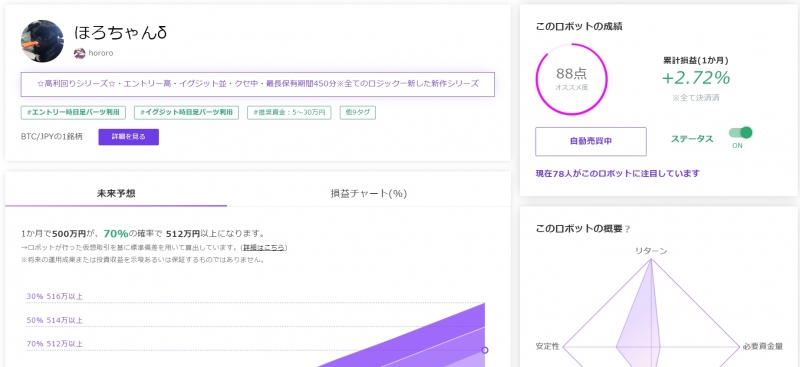The height and width of the screenshot is (367, 800).
Task: Open the 詳細はこちら link
Action: 264,248
